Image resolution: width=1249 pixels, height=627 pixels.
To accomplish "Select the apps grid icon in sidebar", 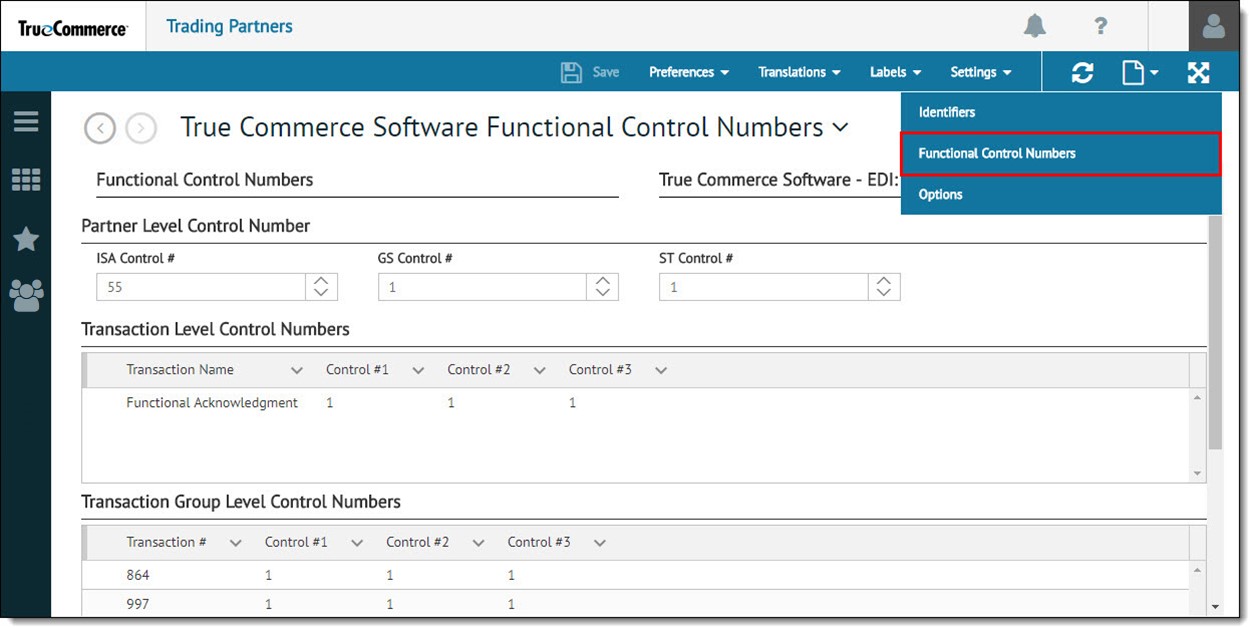I will (25, 180).
